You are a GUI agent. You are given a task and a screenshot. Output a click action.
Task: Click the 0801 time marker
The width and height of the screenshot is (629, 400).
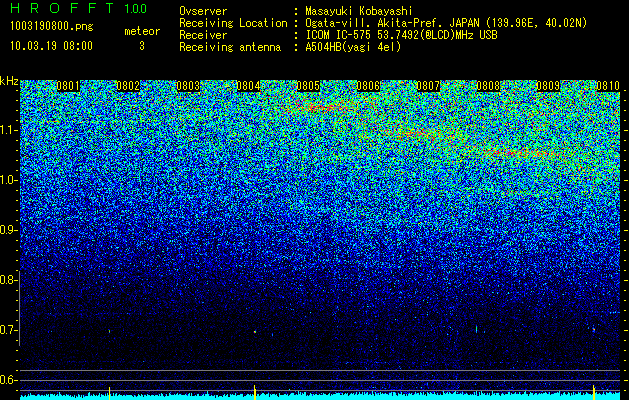[68, 86]
